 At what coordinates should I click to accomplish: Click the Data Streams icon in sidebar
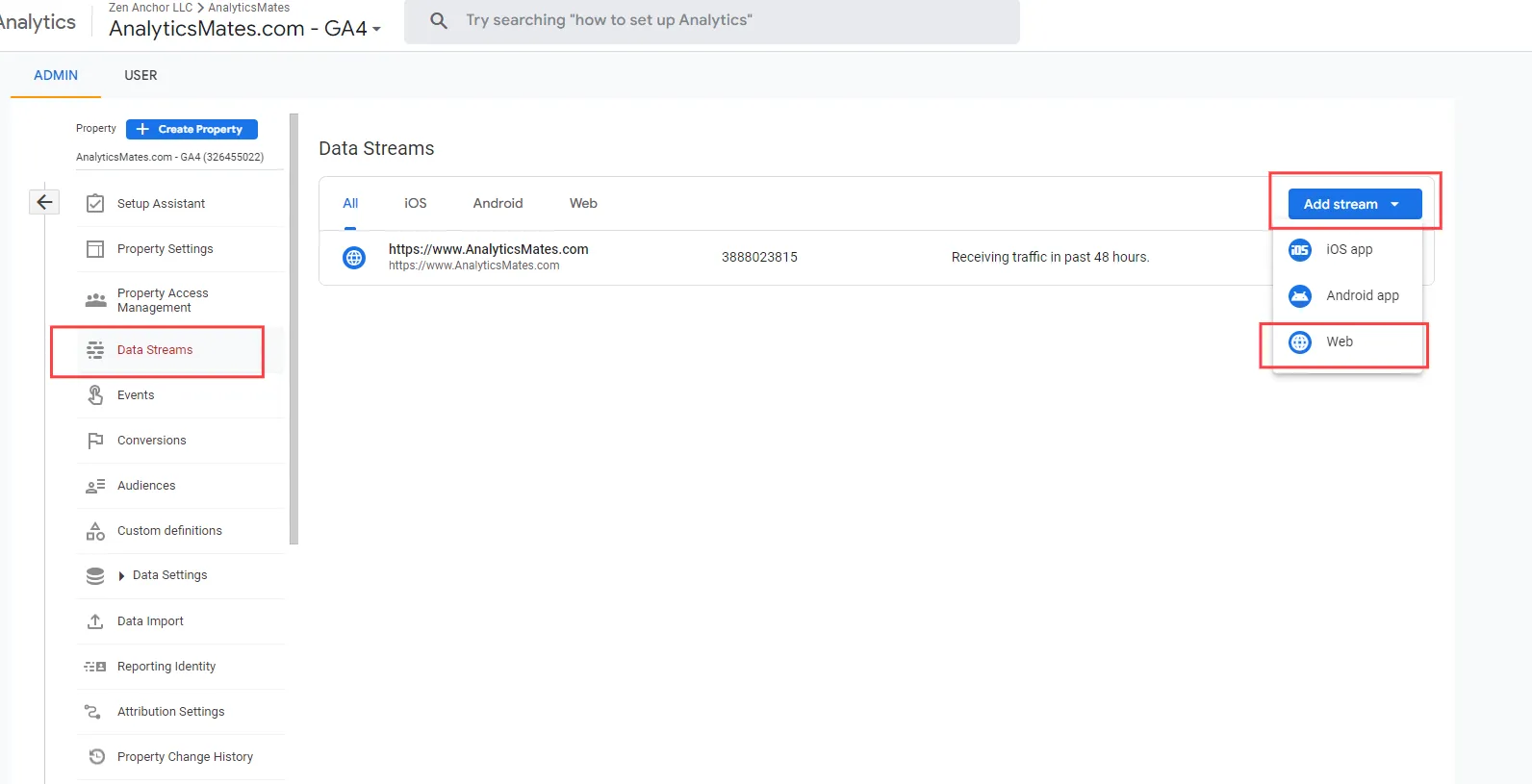[x=95, y=350]
